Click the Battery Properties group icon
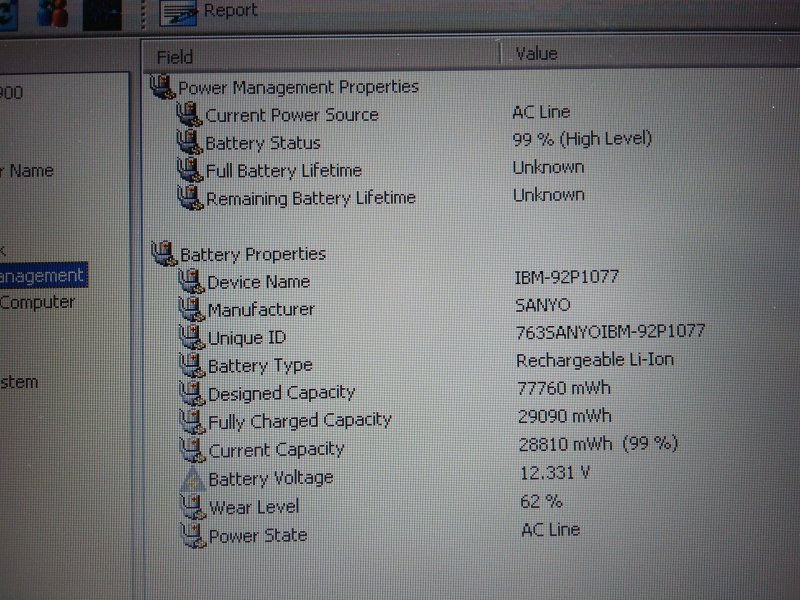This screenshot has width=800, height=600. pyautogui.click(x=164, y=254)
